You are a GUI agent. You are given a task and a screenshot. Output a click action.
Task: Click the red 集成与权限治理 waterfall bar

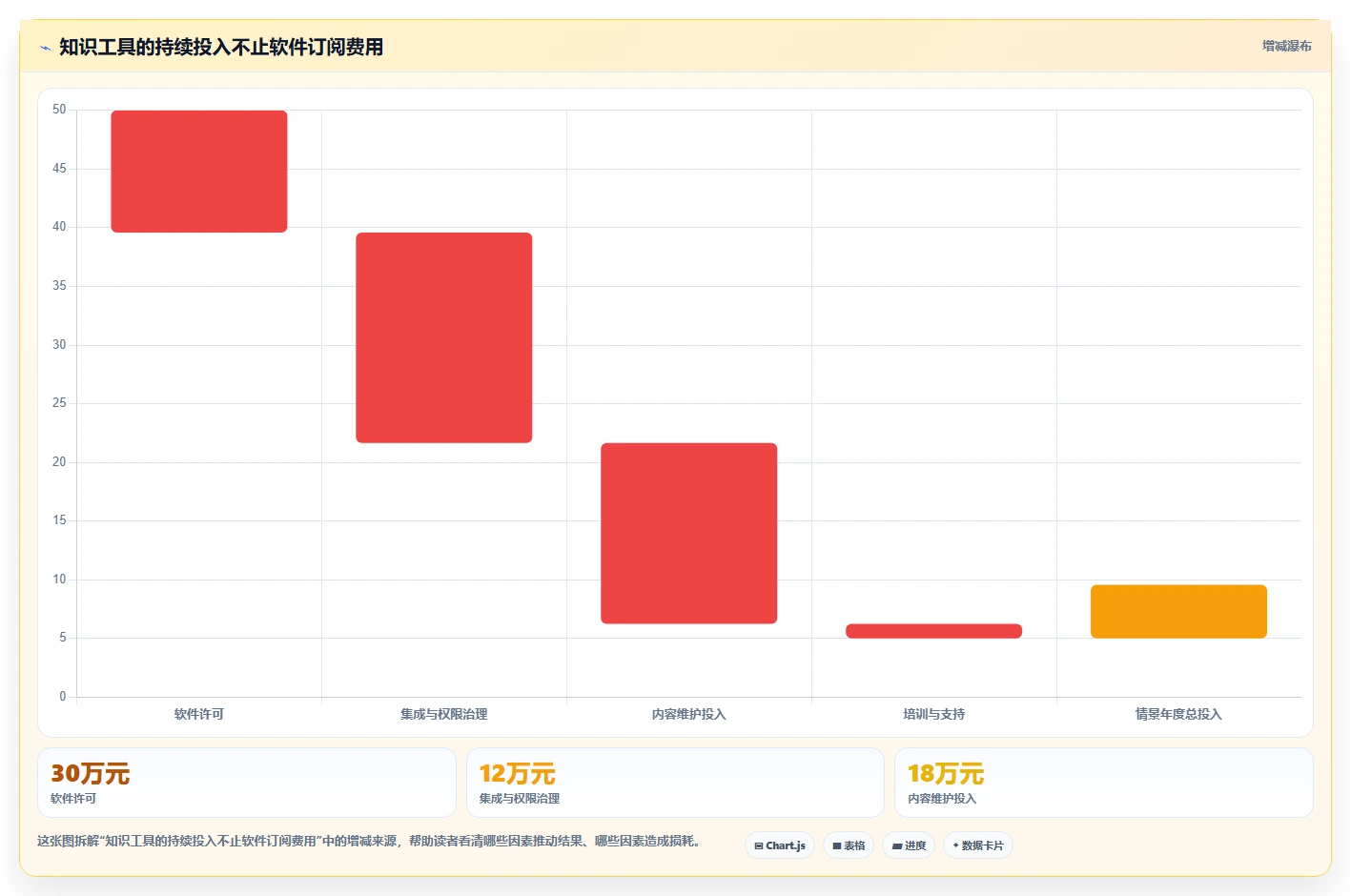click(444, 337)
